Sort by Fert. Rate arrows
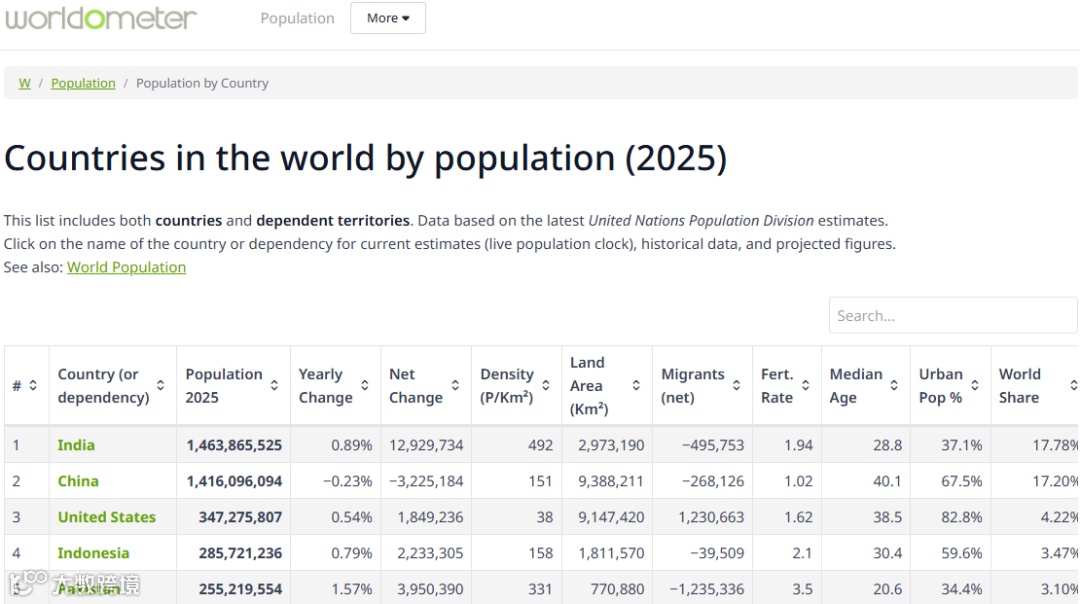Viewport: 1080px width, 604px height. point(806,386)
